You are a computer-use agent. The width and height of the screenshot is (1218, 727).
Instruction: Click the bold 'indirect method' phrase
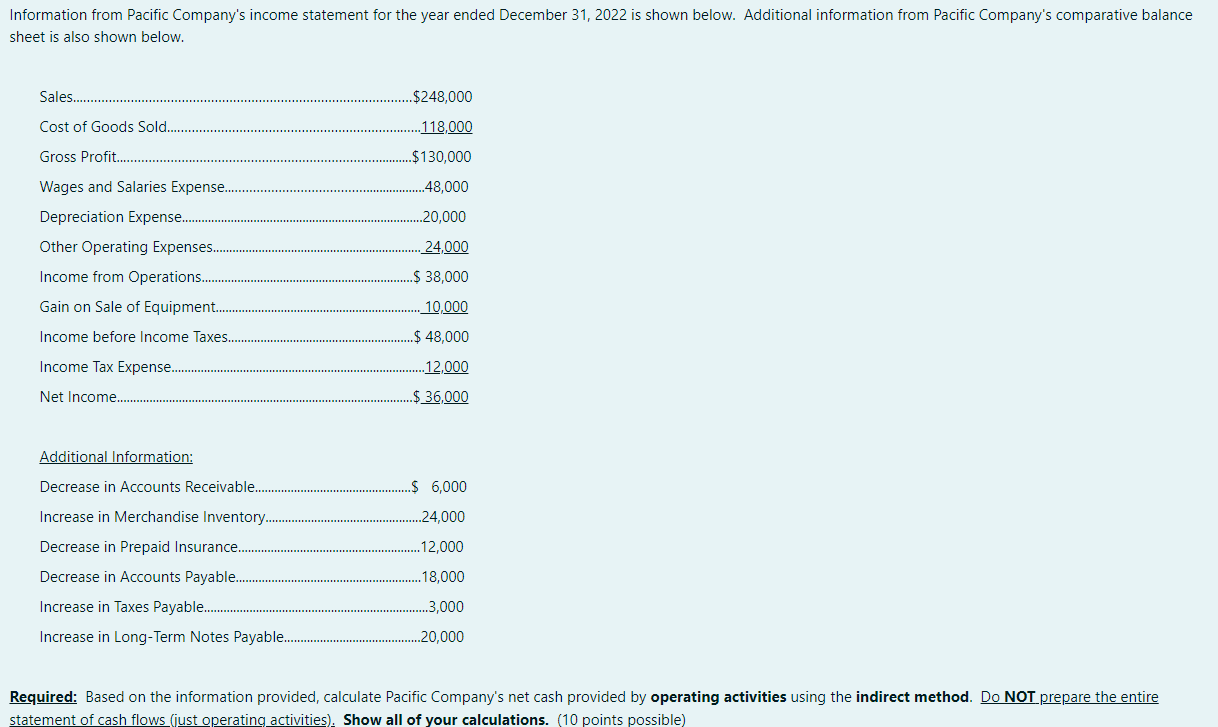click(913, 697)
